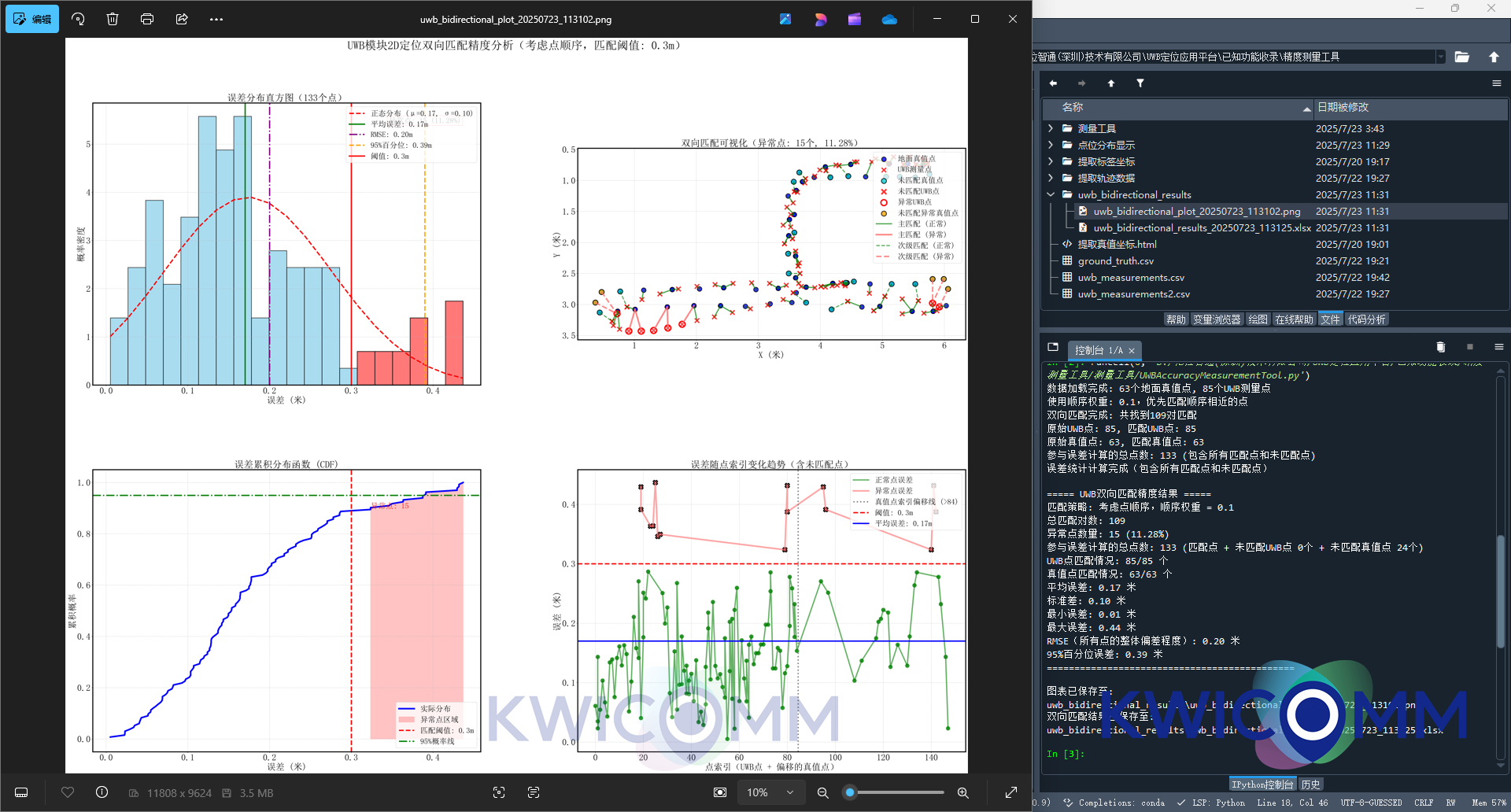
Task: Share the image from Photos toolbar
Action: [x=182, y=19]
